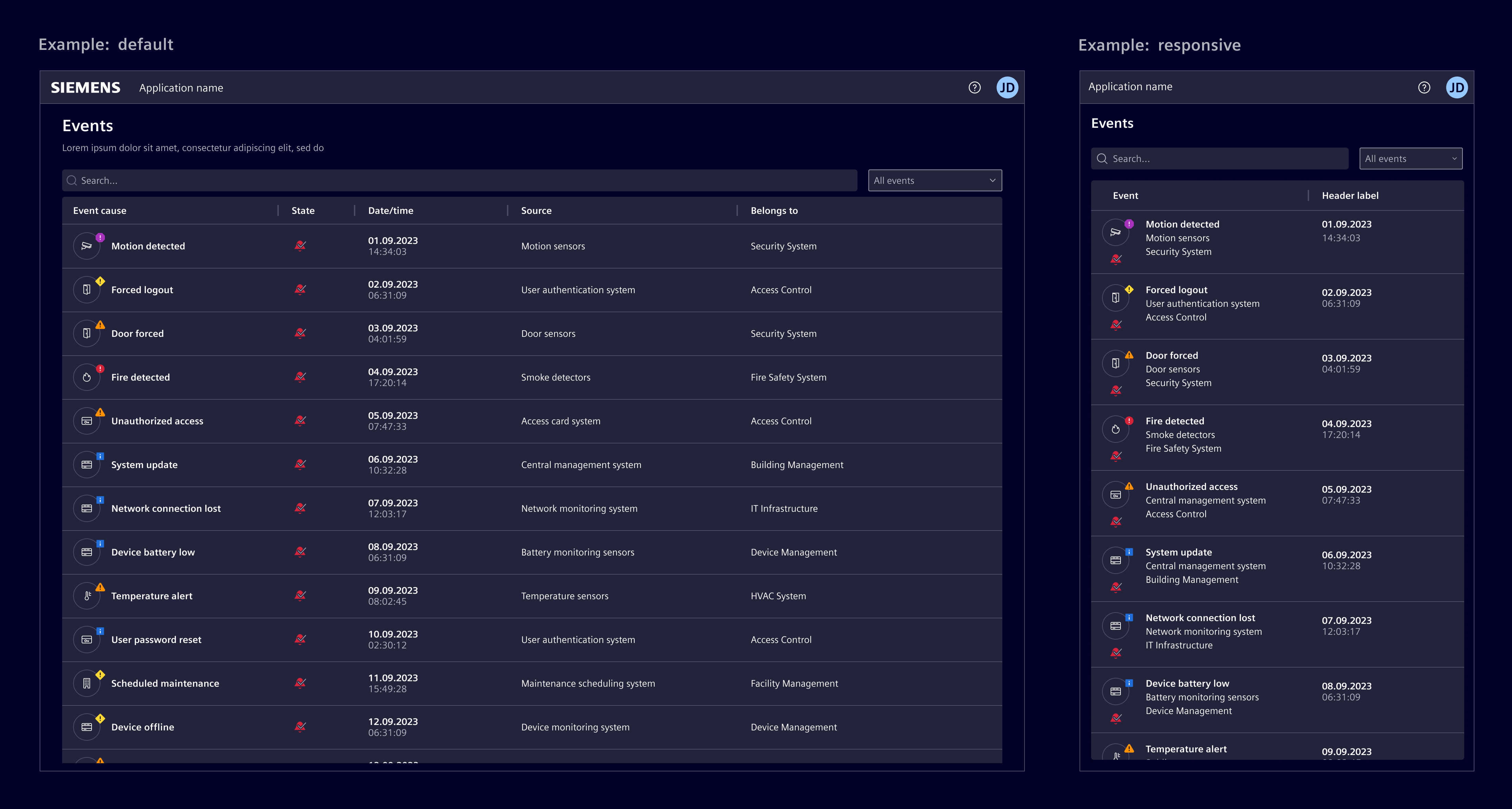Viewport: 1512px width, 809px height.
Task: Click 'Application name' in default header
Action: (x=181, y=87)
